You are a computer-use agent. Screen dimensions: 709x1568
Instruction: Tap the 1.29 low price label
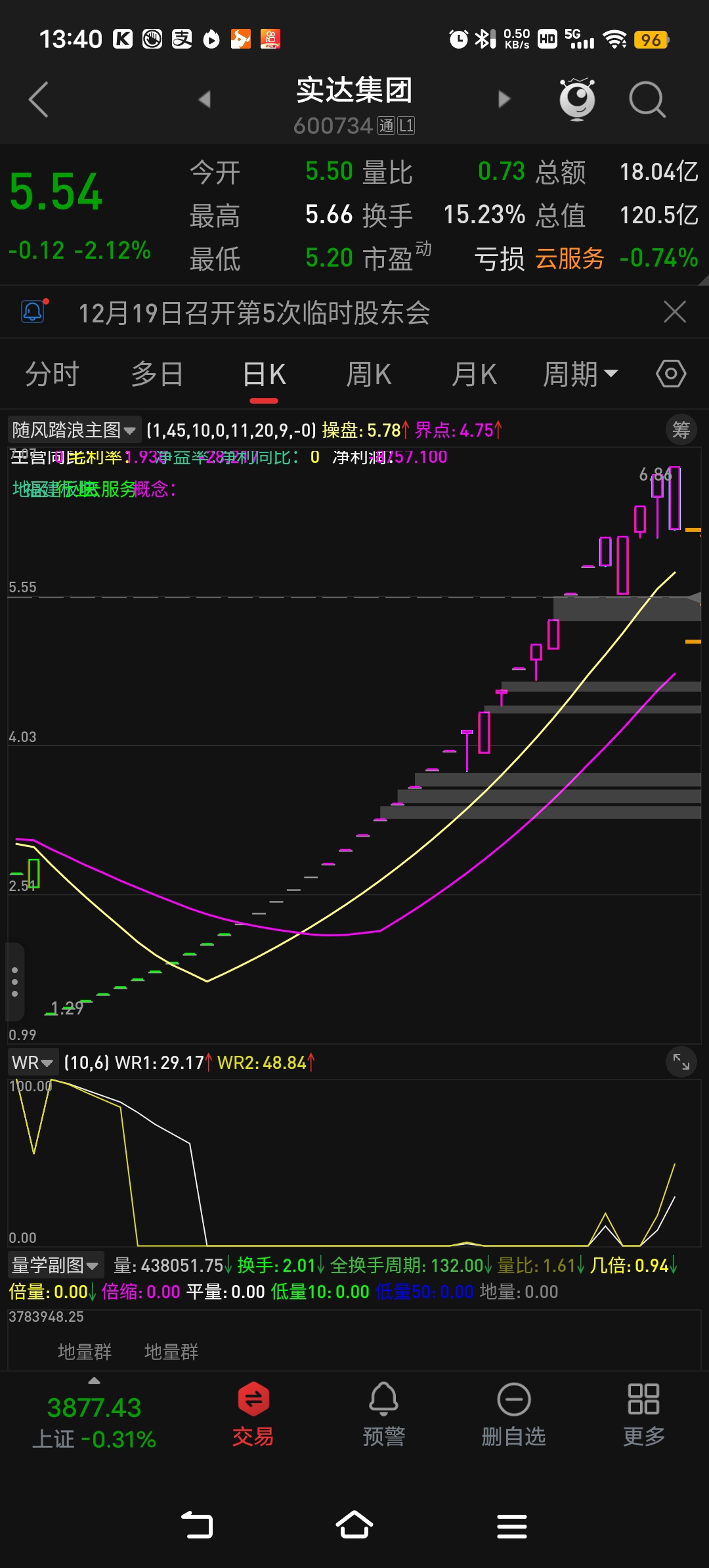pos(67,1008)
